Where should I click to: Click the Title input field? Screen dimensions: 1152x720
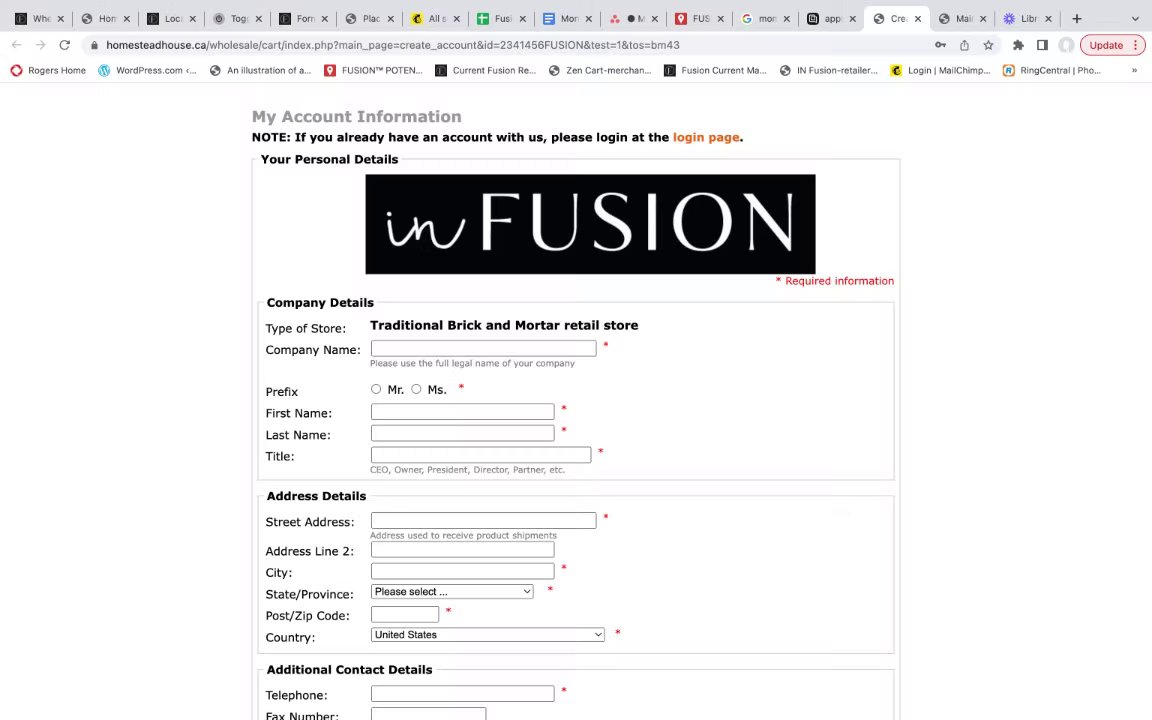coord(481,455)
